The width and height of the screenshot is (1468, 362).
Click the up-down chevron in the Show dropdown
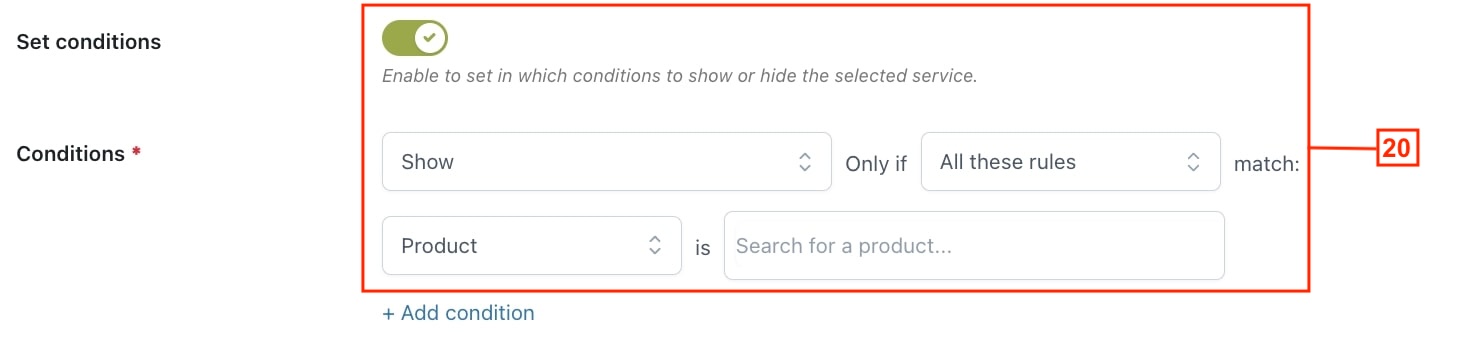click(804, 162)
